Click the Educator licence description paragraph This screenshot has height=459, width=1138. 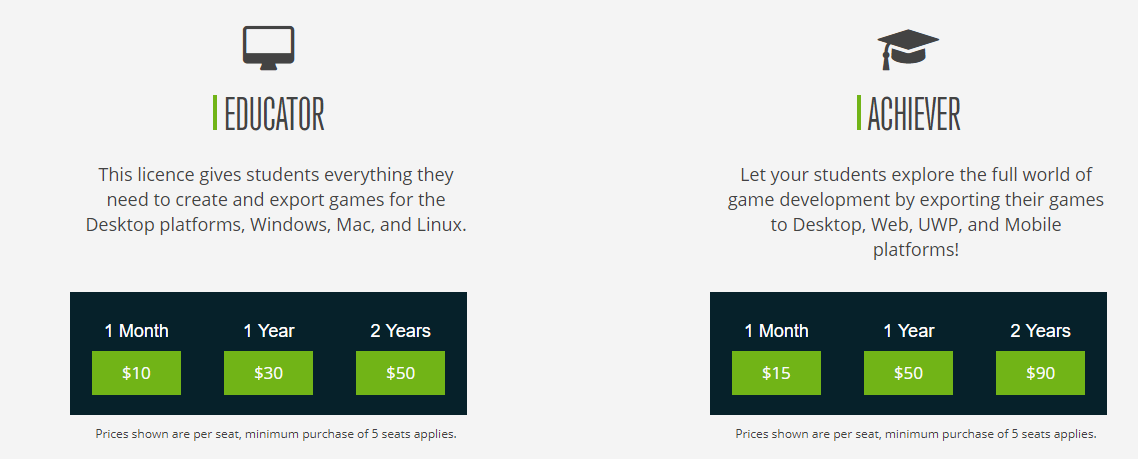click(x=275, y=199)
